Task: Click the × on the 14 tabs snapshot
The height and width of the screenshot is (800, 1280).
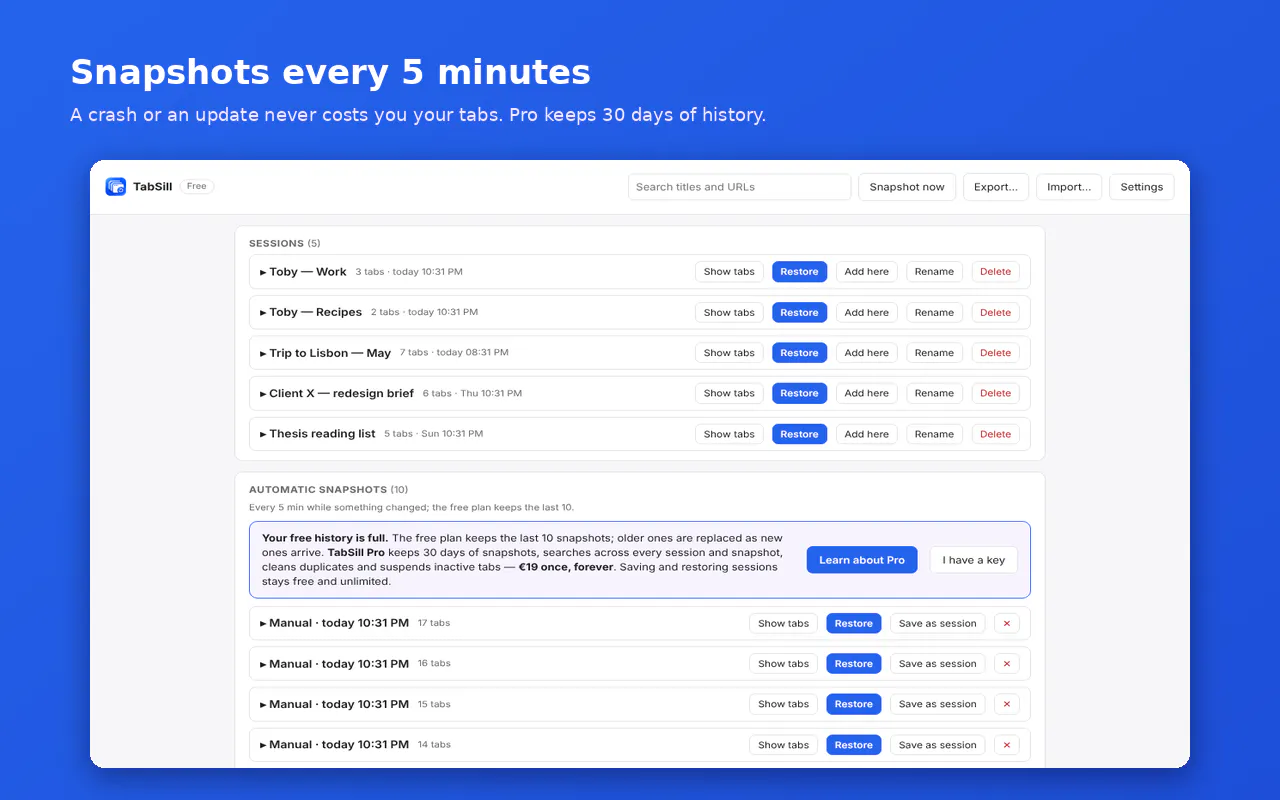Action: point(1007,745)
